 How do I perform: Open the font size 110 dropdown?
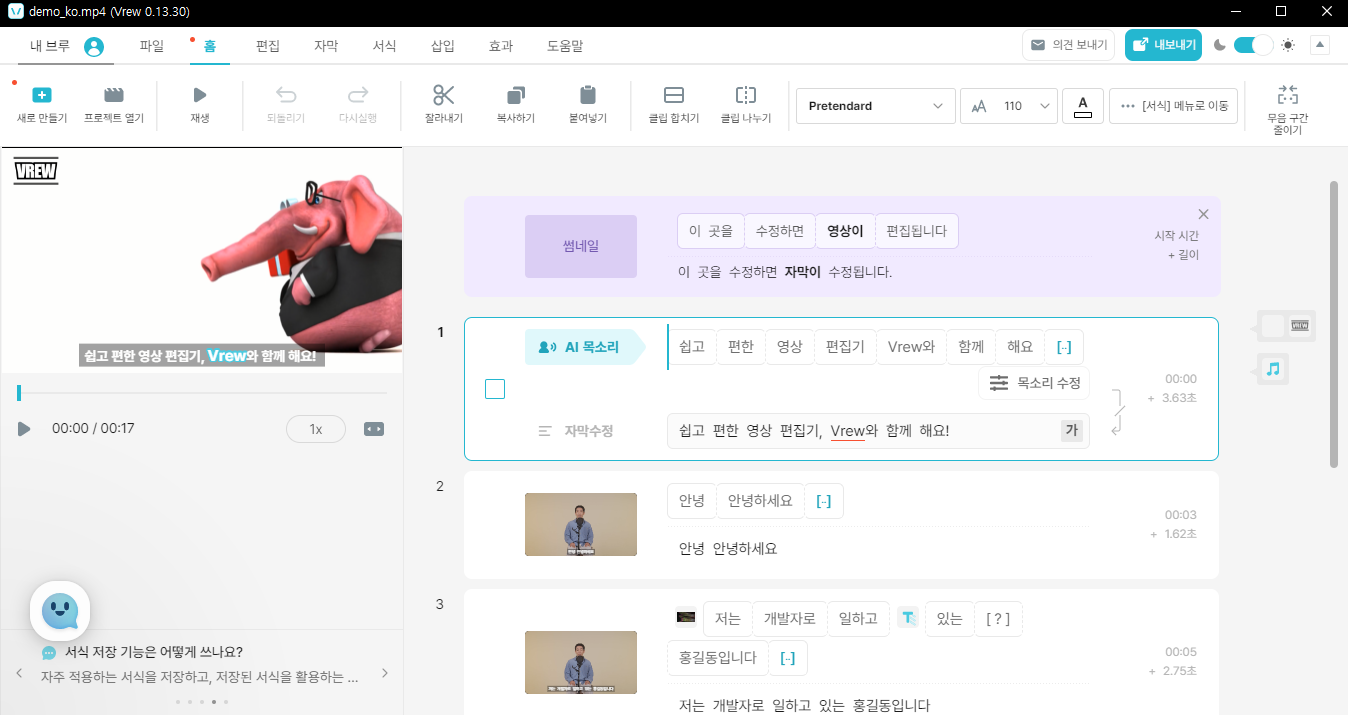[1009, 106]
